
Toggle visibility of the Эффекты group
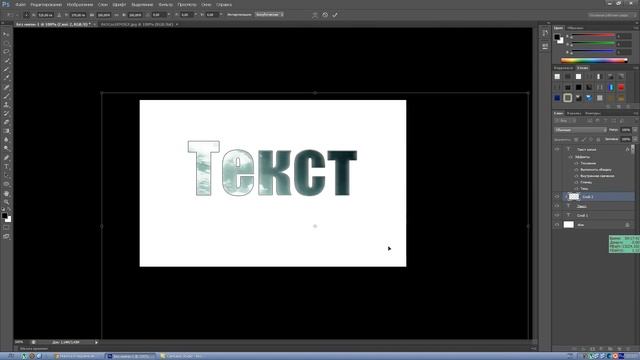click(571, 157)
